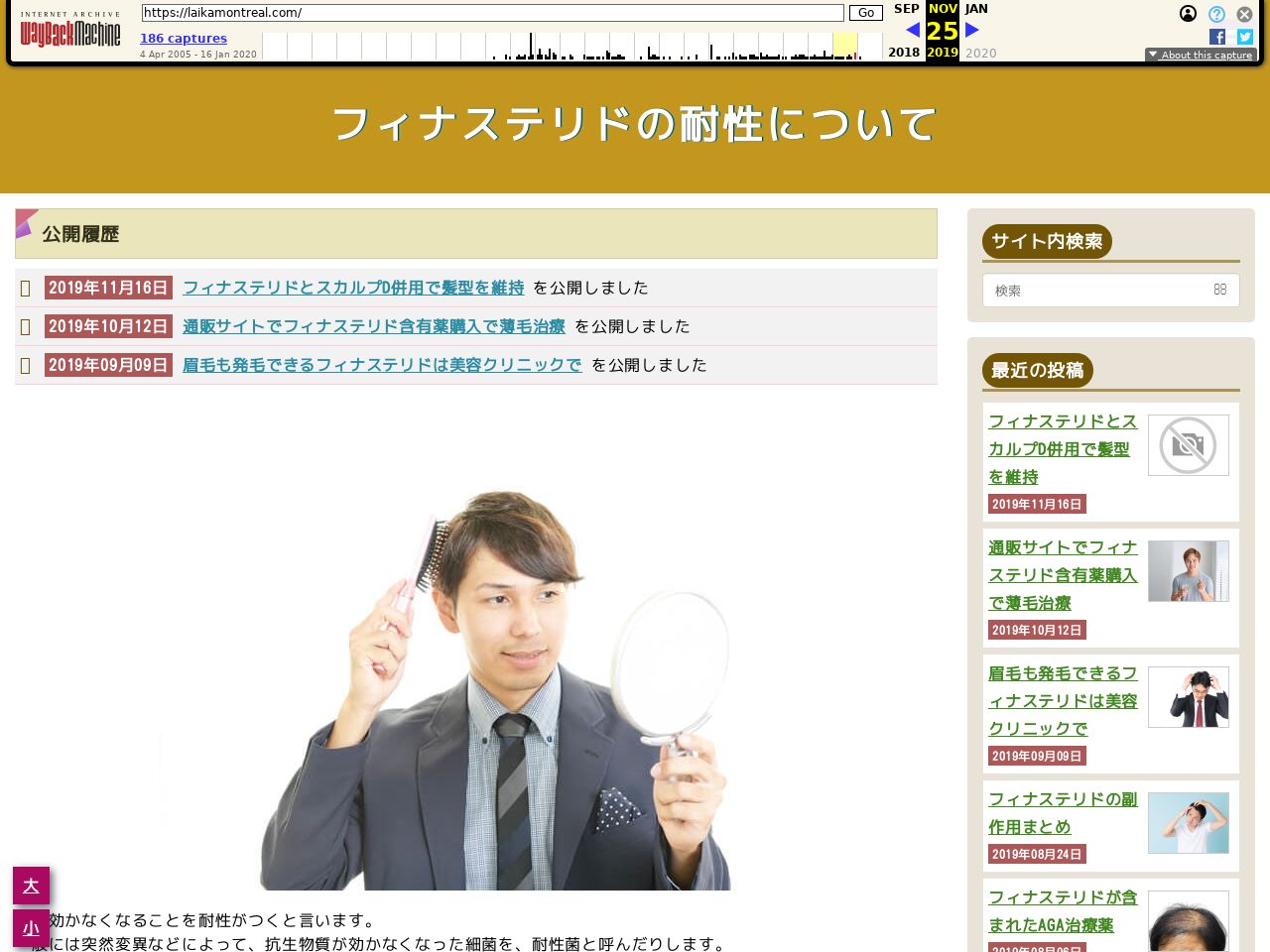This screenshot has height=952, width=1270.
Task: Select 2018 in the capture timeline
Action: 904,53
